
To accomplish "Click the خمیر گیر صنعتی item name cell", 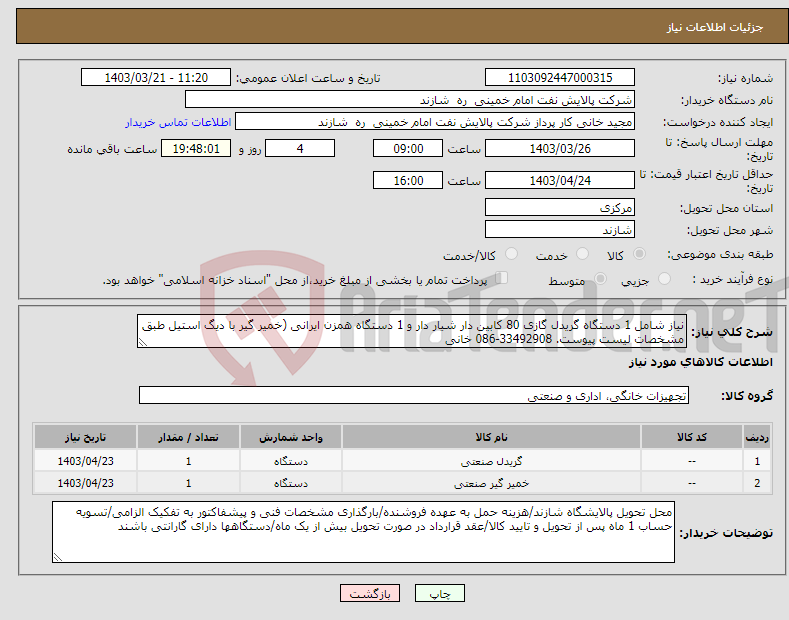I will (491, 483).
